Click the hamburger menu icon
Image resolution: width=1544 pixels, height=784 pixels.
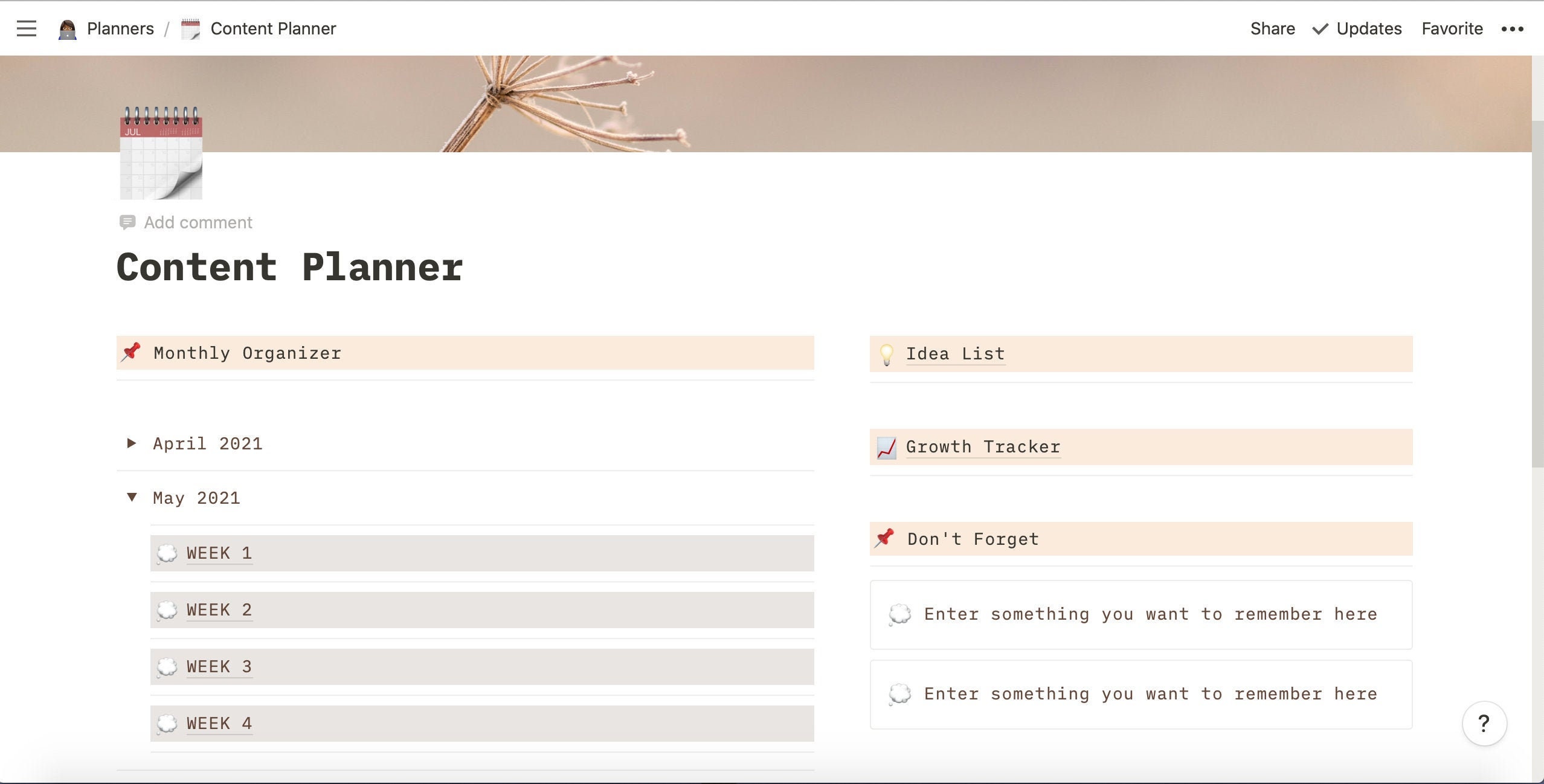point(25,27)
